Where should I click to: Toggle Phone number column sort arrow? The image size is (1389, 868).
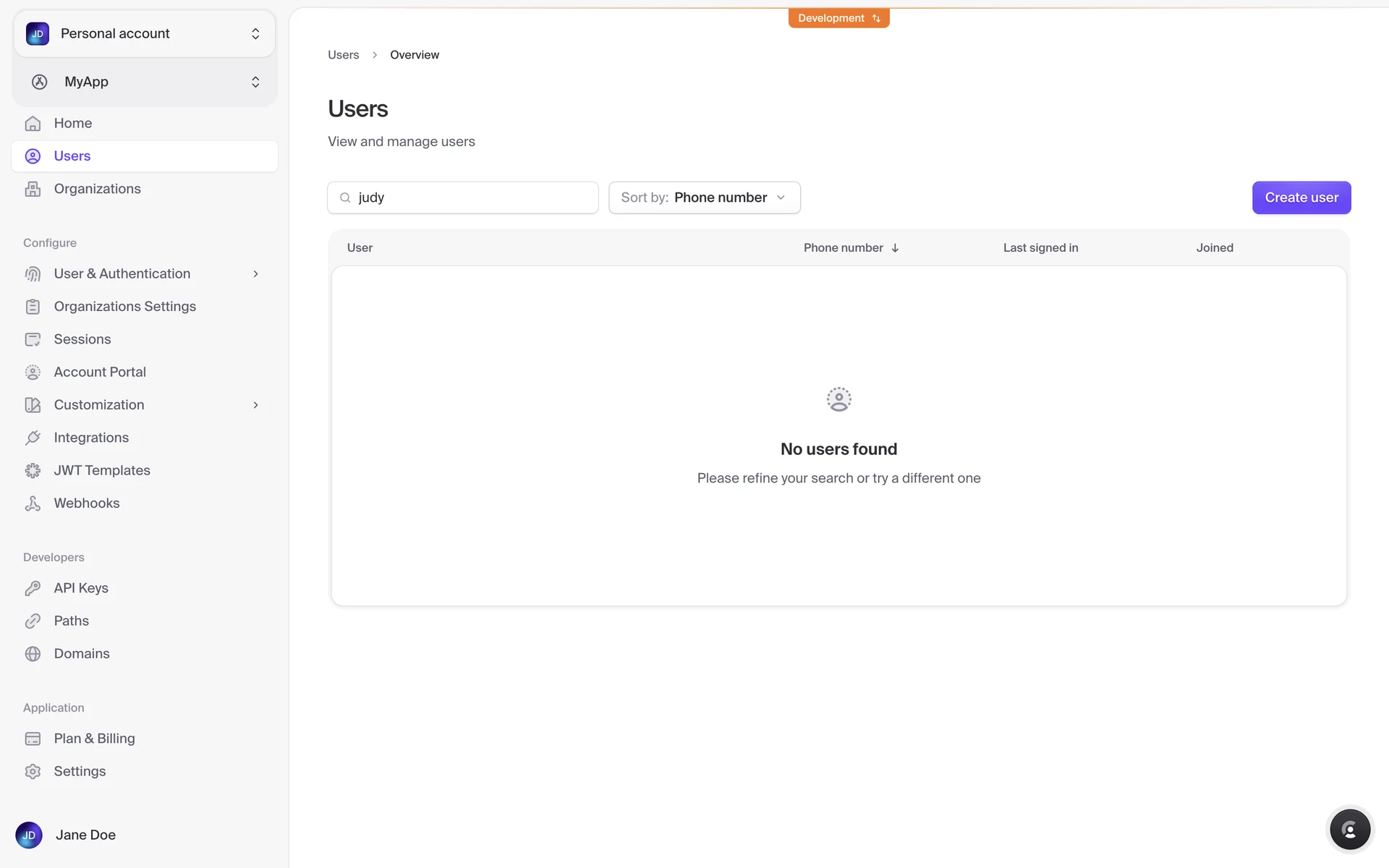coord(895,248)
